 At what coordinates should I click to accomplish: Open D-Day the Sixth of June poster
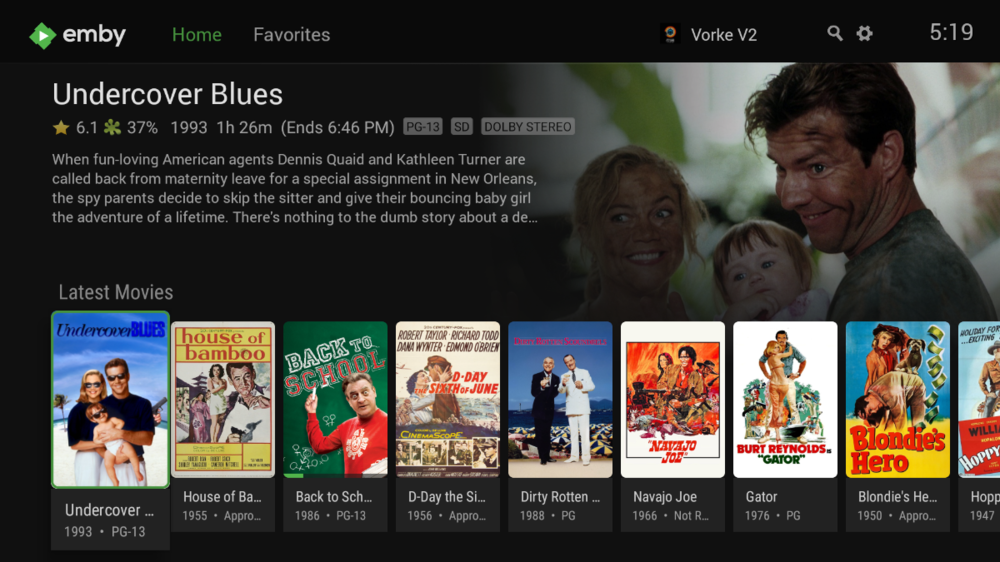pos(448,399)
